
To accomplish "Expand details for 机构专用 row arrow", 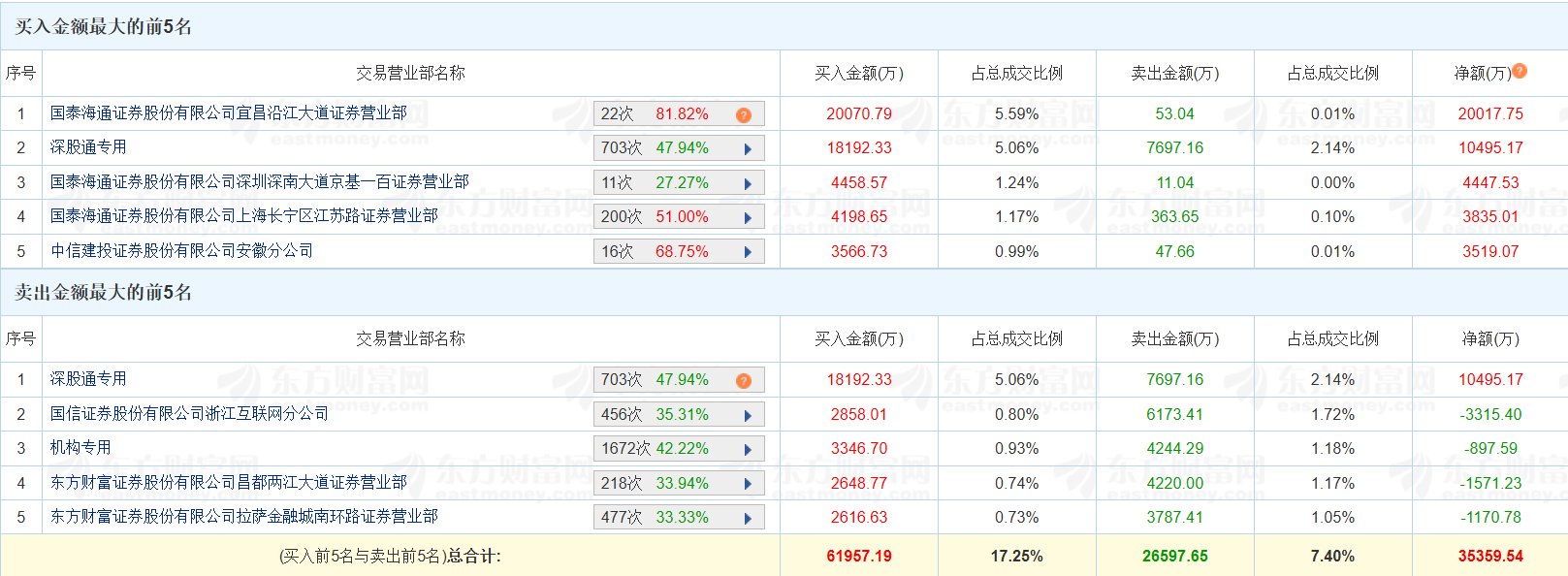I will (748, 450).
